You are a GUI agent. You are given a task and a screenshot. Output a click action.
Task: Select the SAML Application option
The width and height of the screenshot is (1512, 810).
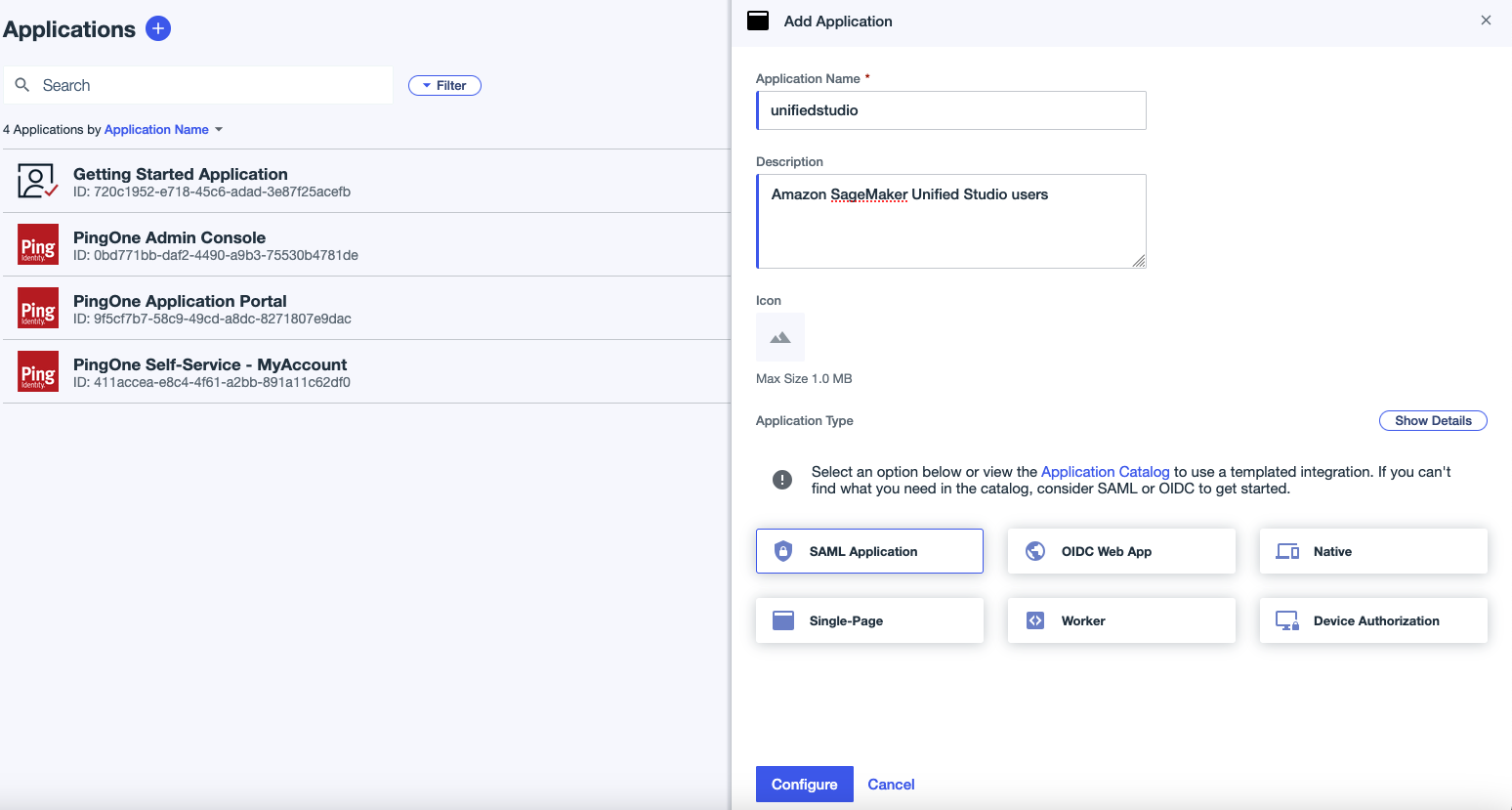pyautogui.click(x=868, y=550)
